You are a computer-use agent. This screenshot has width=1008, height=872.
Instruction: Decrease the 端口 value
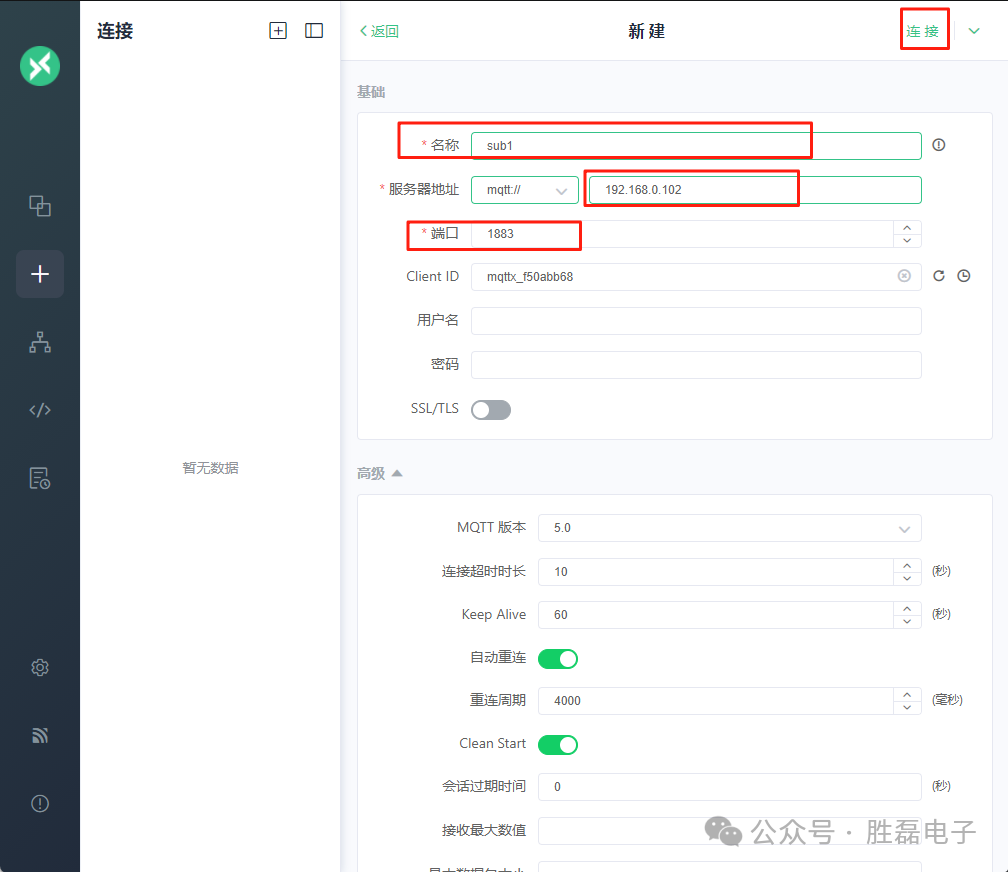click(x=907, y=241)
